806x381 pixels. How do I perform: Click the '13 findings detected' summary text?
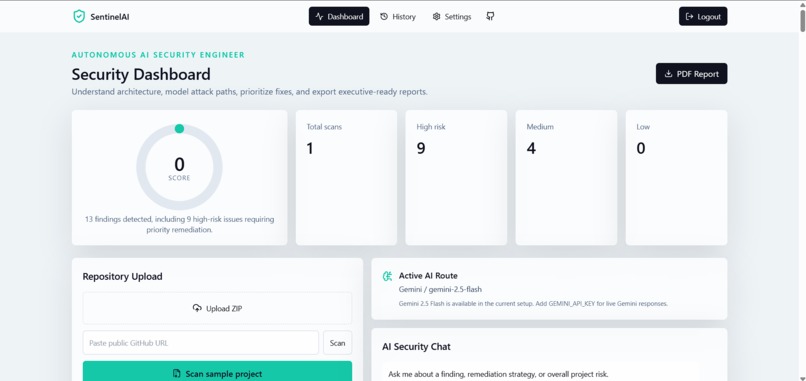[179, 225]
